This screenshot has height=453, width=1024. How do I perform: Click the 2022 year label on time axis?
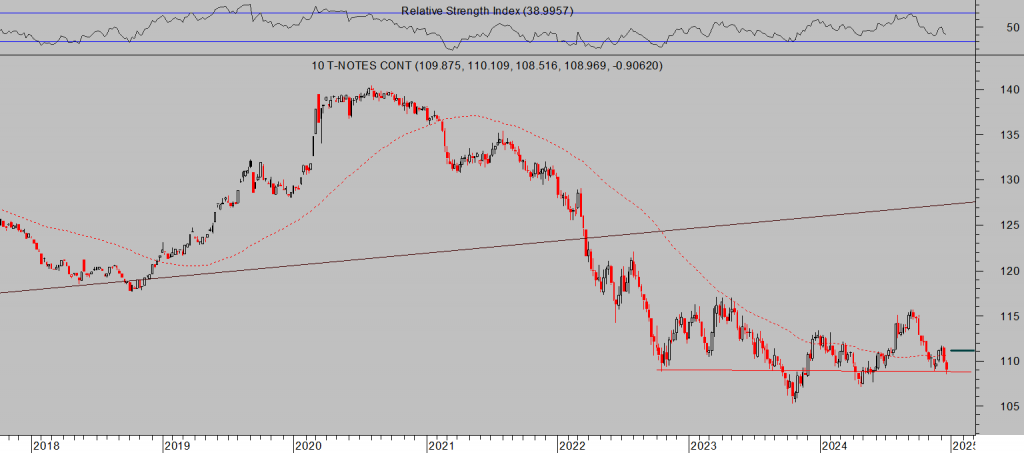[571, 446]
